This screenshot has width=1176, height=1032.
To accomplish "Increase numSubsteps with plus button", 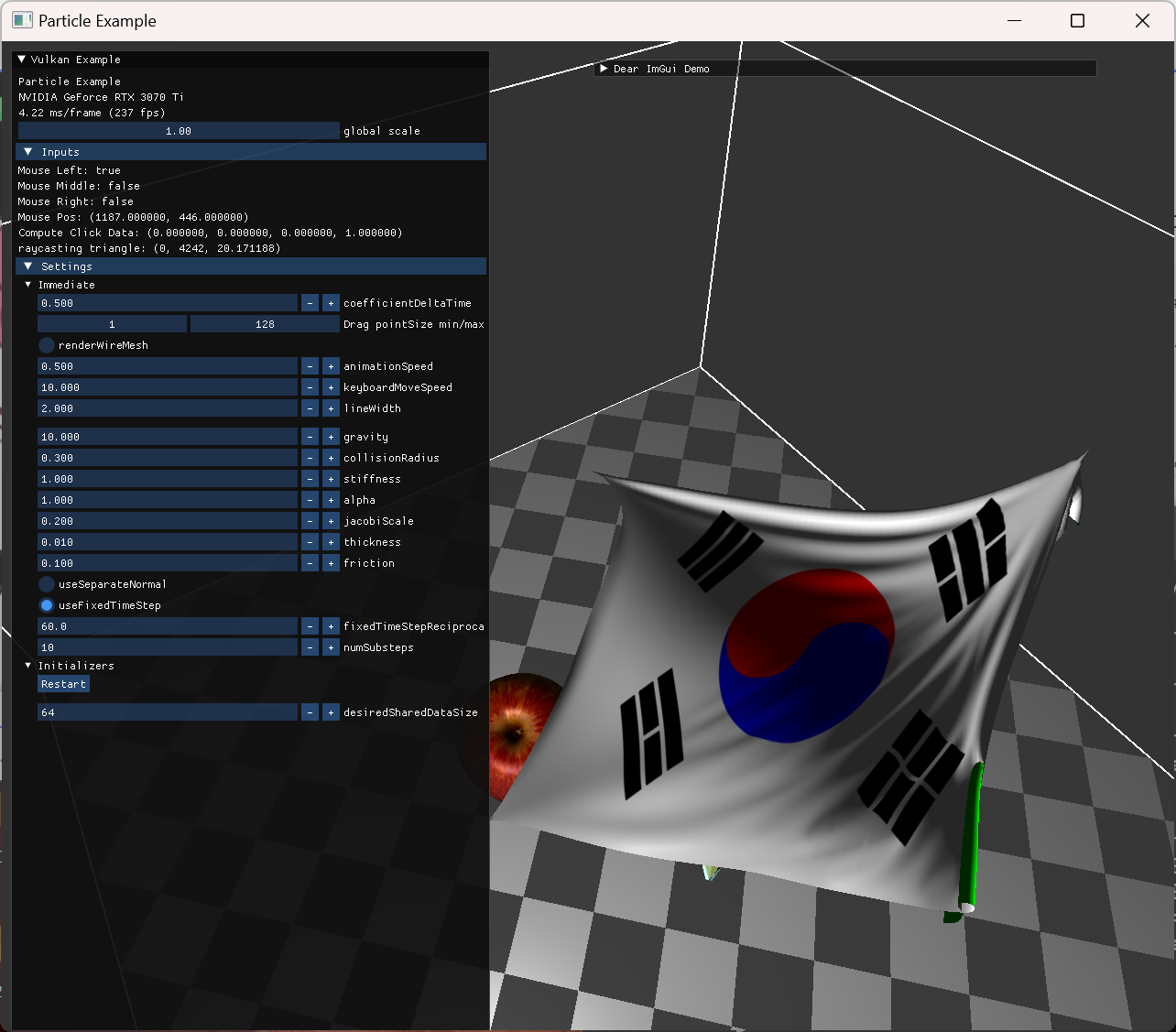I will [x=331, y=647].
